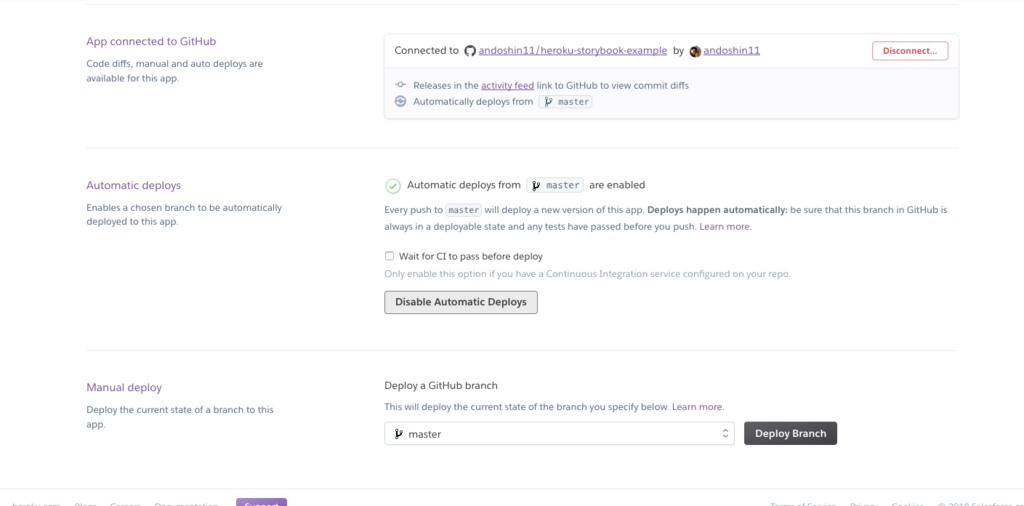Click the purple Support button in footer
Image resolution: width=1024 pixels, height=506 pixels.
(261, 503)
